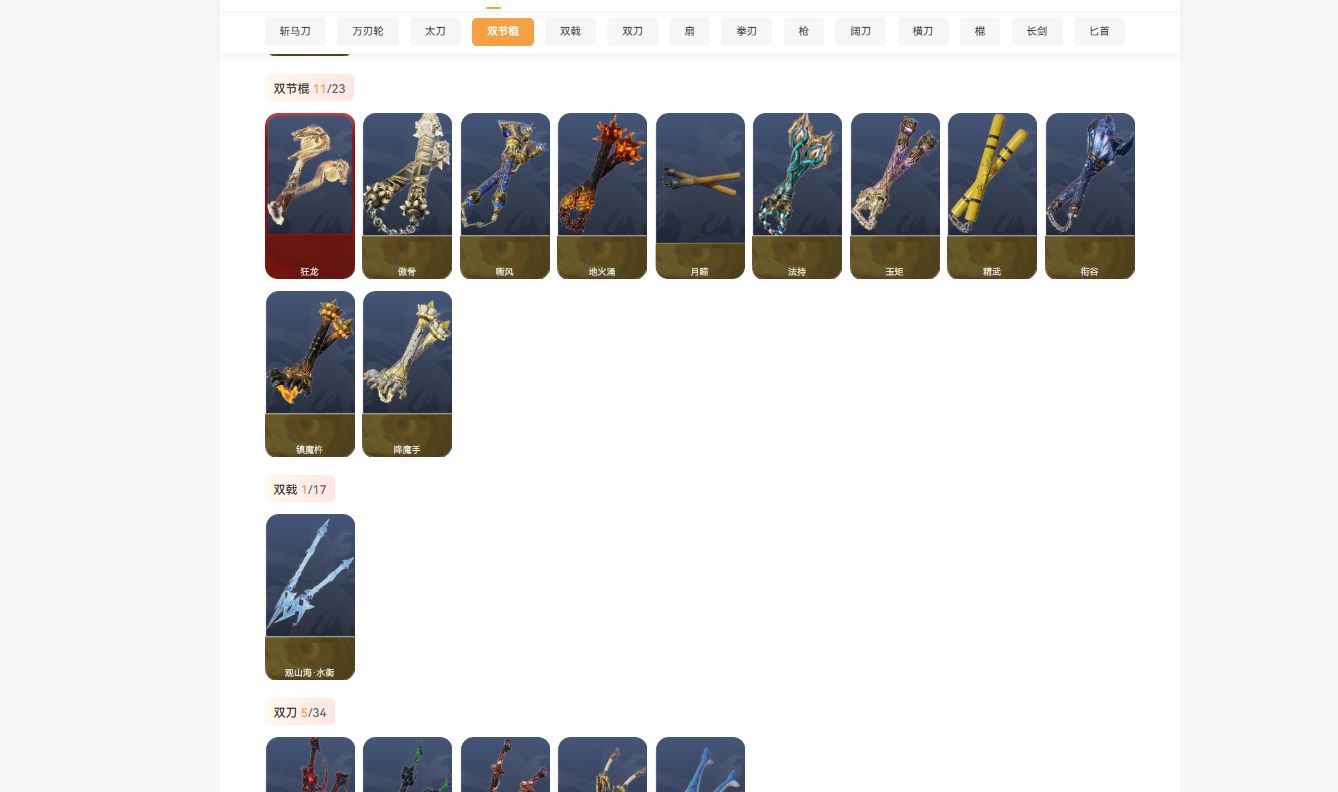The image size is (1338, 792).
Task: Click the 月瞳 wooden nunchaku card
Action: click(700, 196)
